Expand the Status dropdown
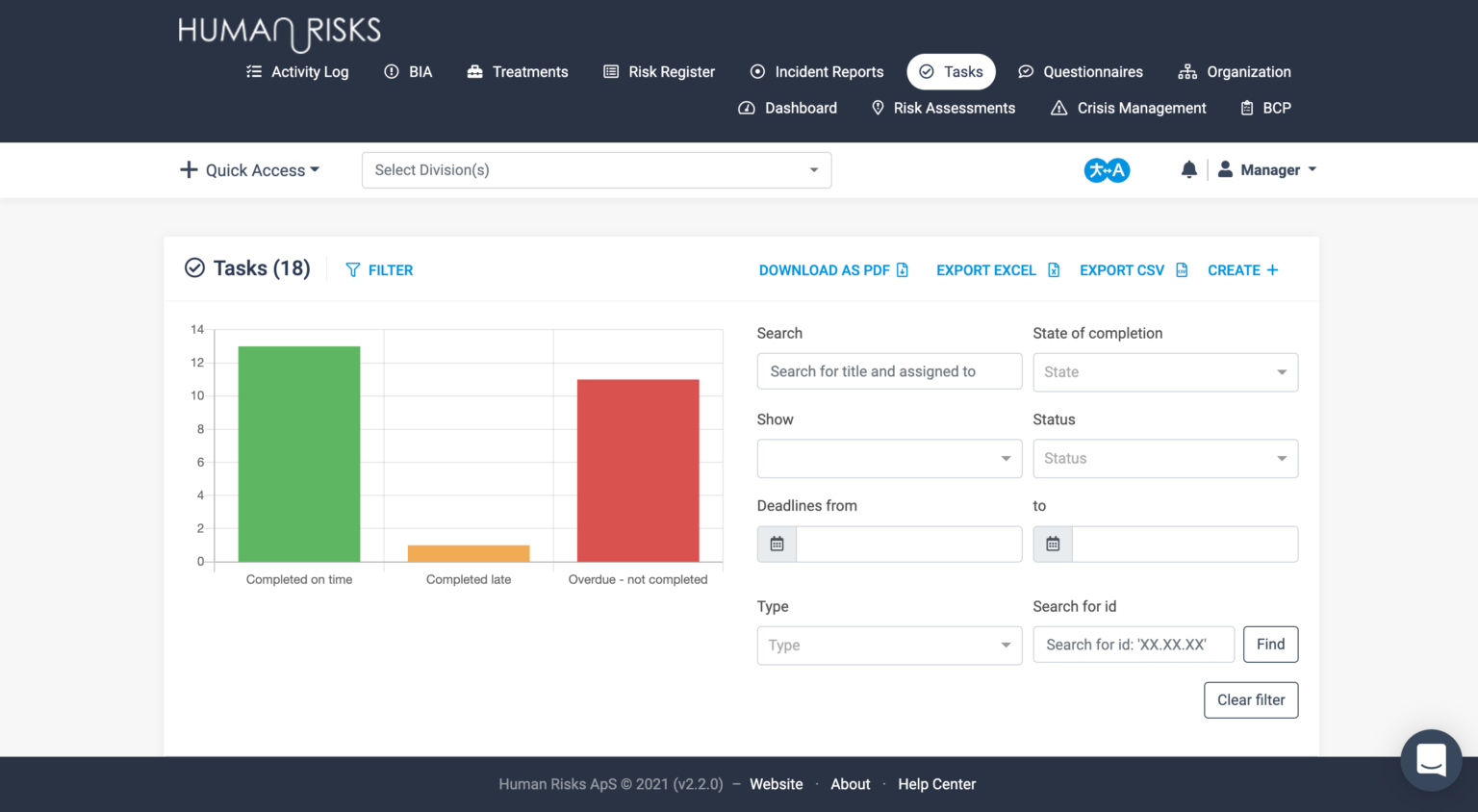Viewport: 1478px width, 812px height. (1164, 458)
